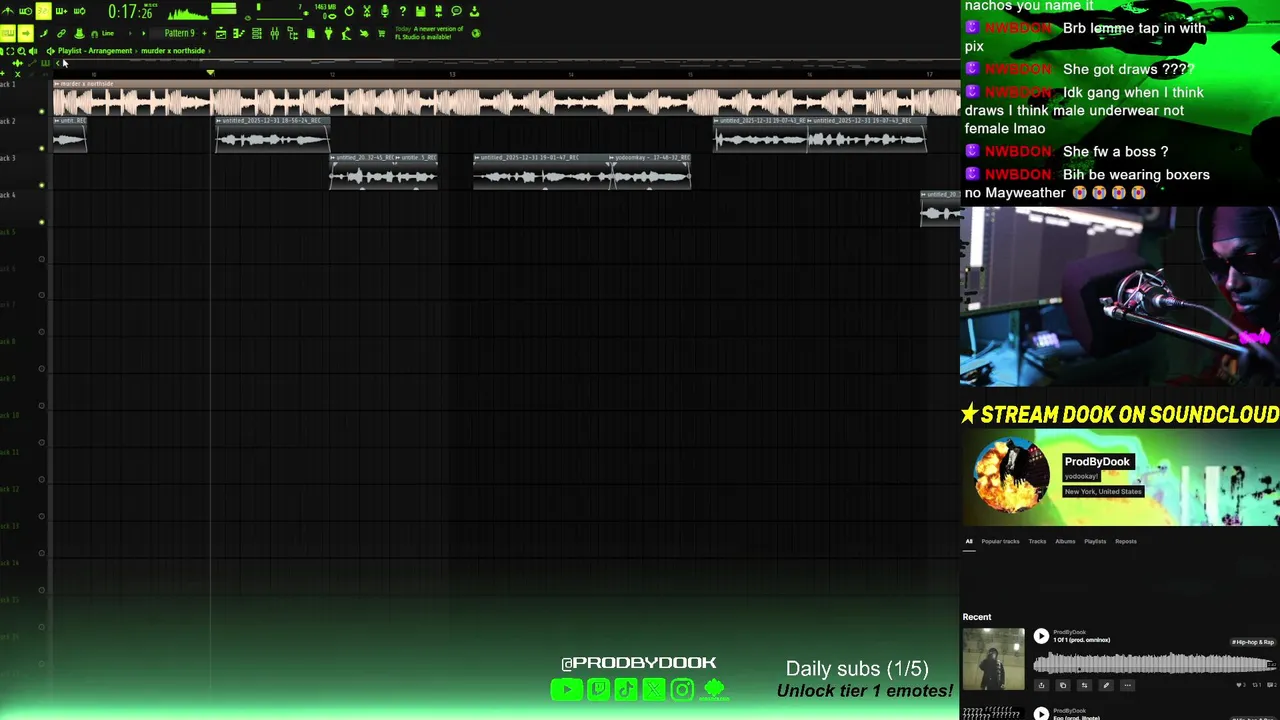Open the Channel rack toolbar icon
1280x720 pixels.
[x=257, y=34]
